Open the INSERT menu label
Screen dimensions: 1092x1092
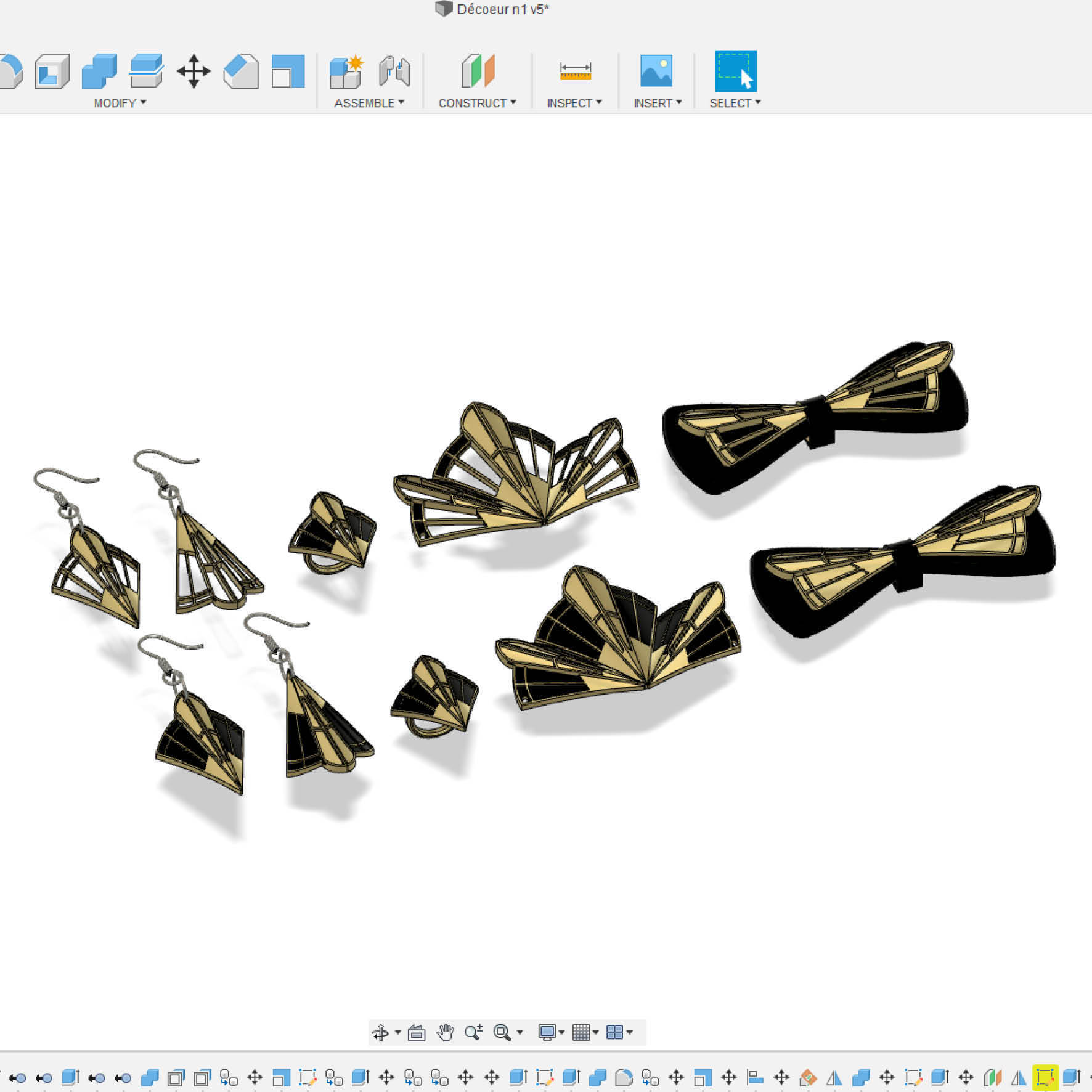tap(658, 103)
